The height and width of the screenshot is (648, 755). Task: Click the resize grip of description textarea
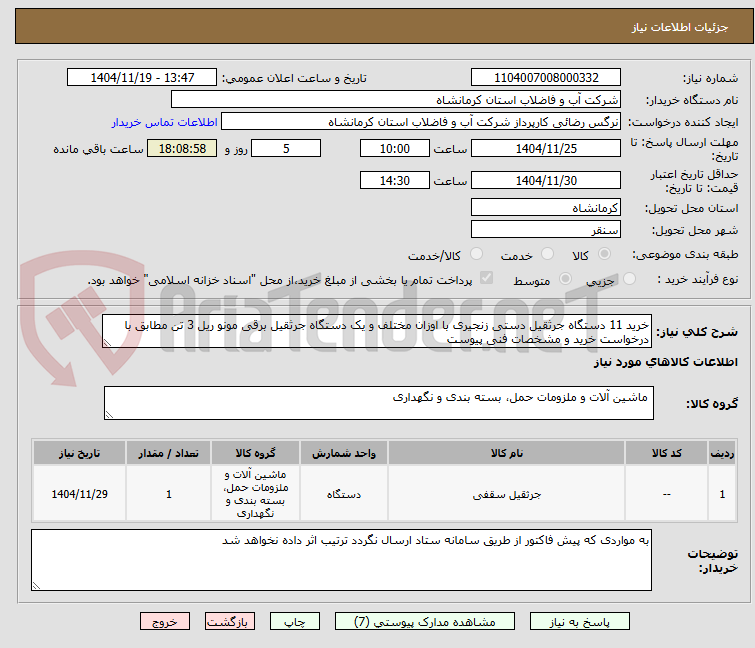(x=107, y=343)
